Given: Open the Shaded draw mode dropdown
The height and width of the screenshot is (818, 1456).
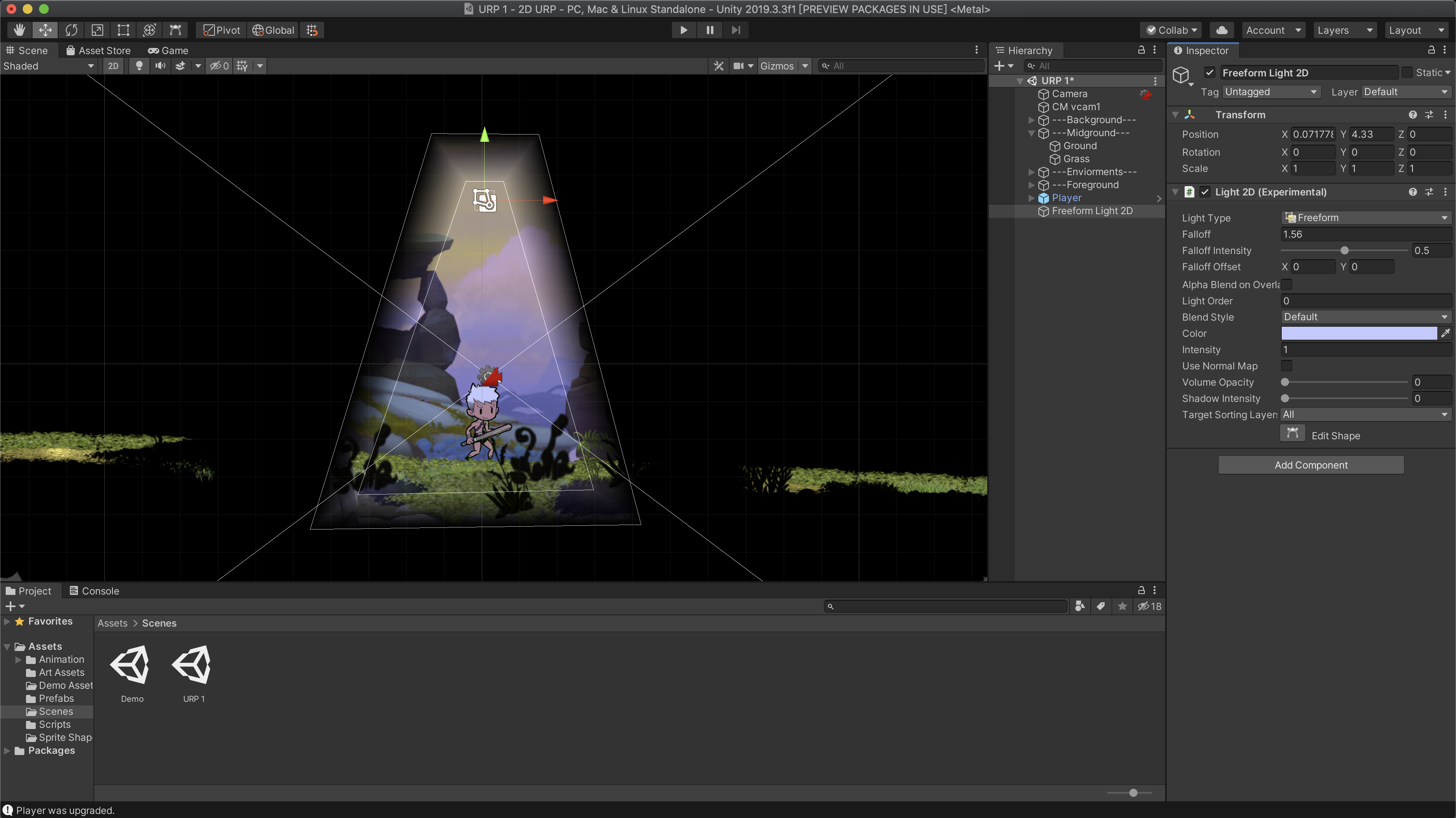Looking at the screenshot, I should pyautogui.click(x=48, y=65).
